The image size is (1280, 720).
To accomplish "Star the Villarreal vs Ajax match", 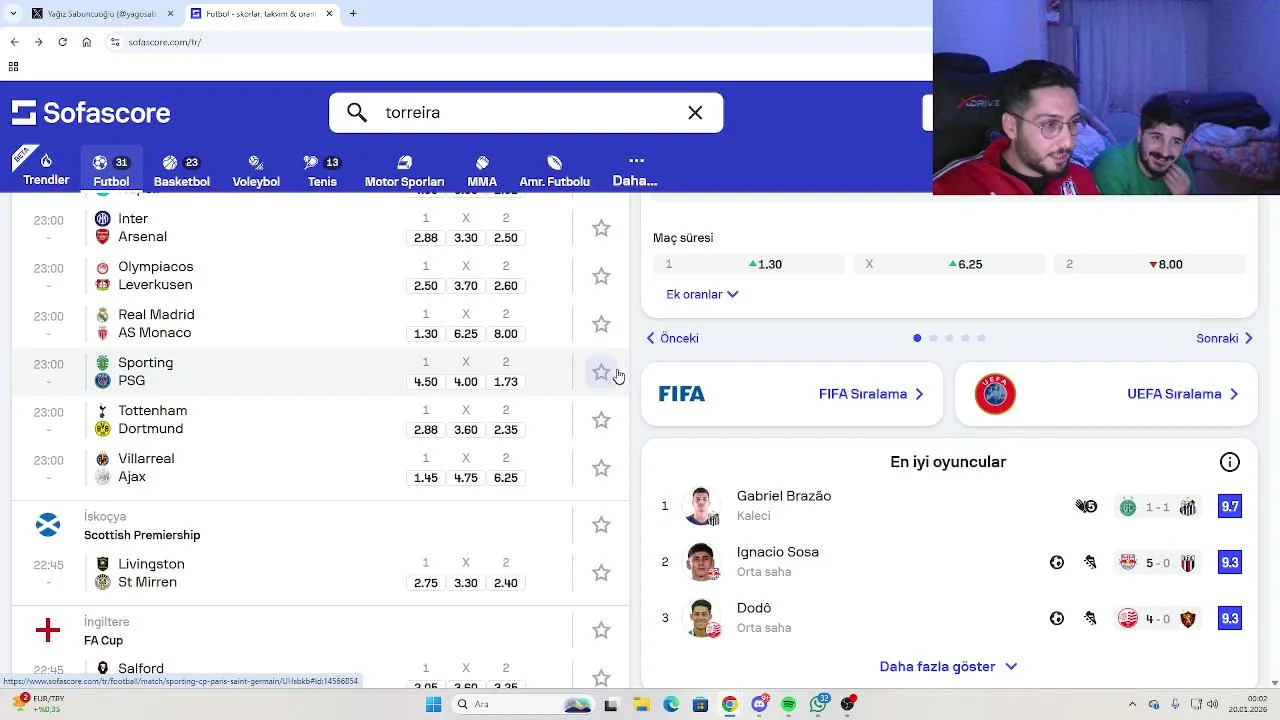I will [601, 468].
